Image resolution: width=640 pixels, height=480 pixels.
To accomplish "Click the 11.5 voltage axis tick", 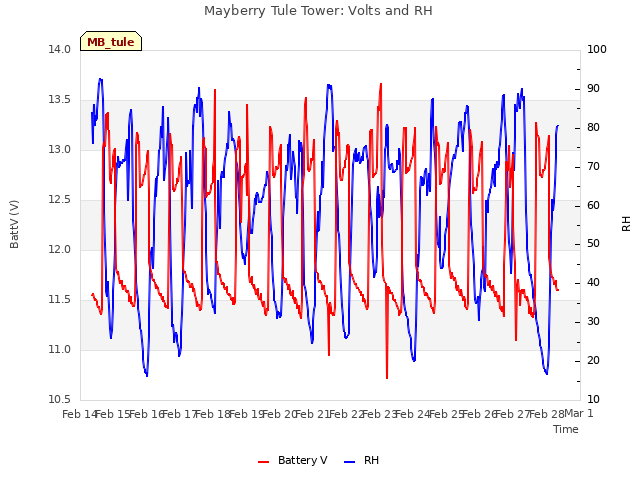I will (59, 300).
